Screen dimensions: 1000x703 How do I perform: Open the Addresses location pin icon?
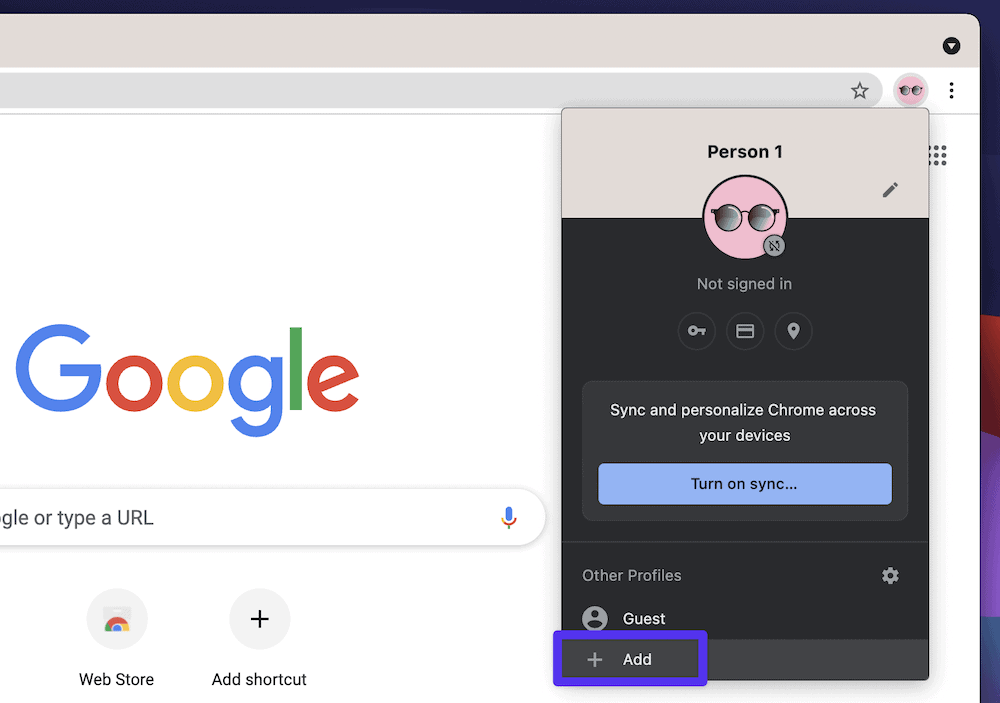tap(793, 331)
